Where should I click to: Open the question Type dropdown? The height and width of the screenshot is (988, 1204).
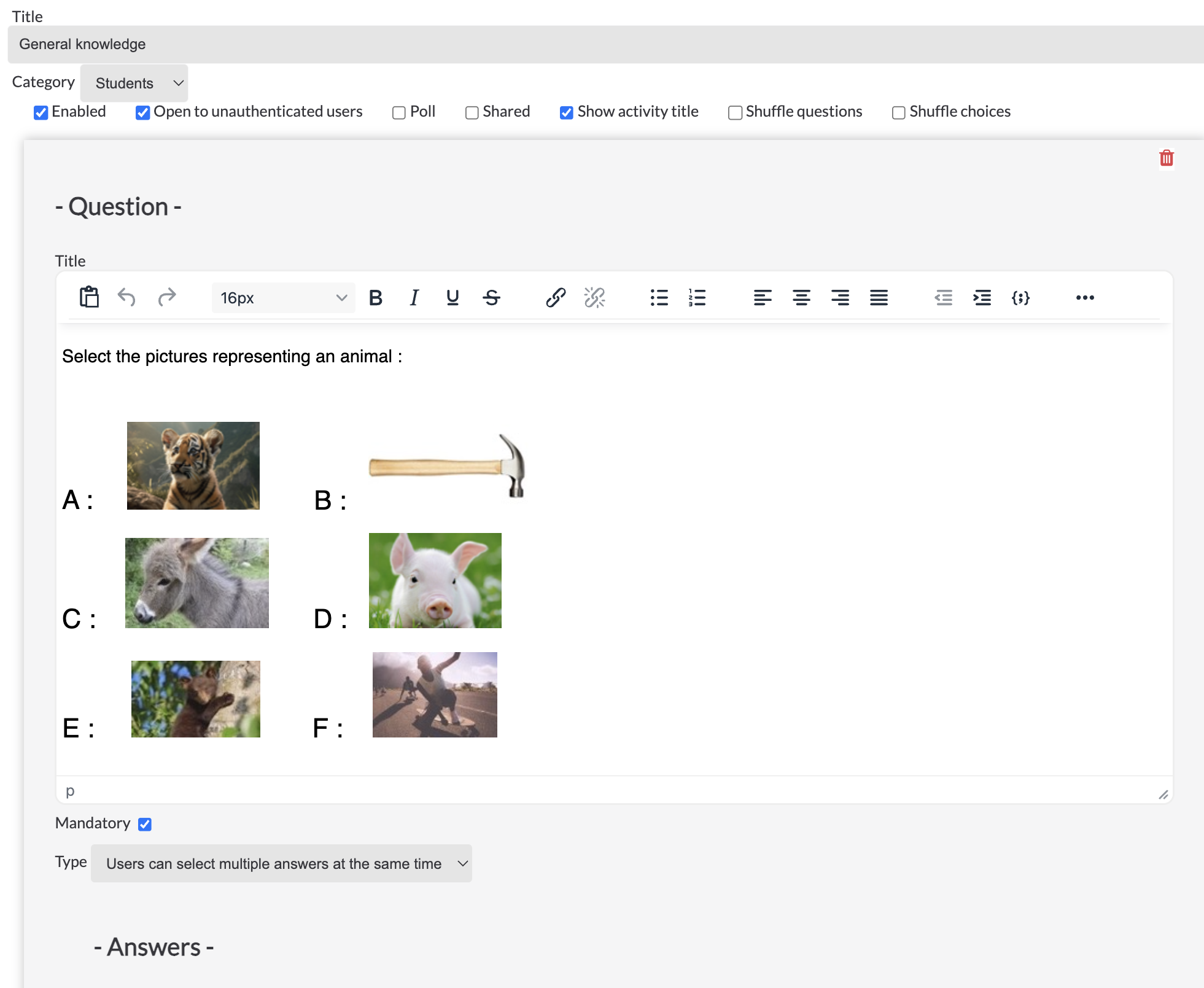click(281, 863)
